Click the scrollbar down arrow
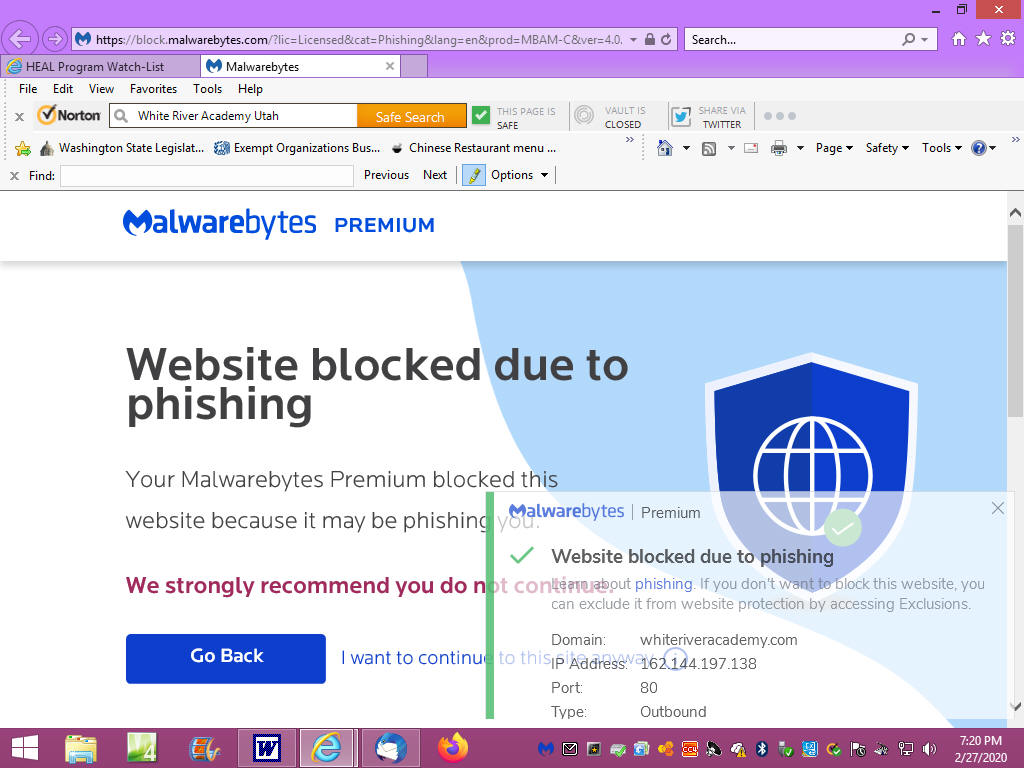1024x768 pixels. 1015,707
